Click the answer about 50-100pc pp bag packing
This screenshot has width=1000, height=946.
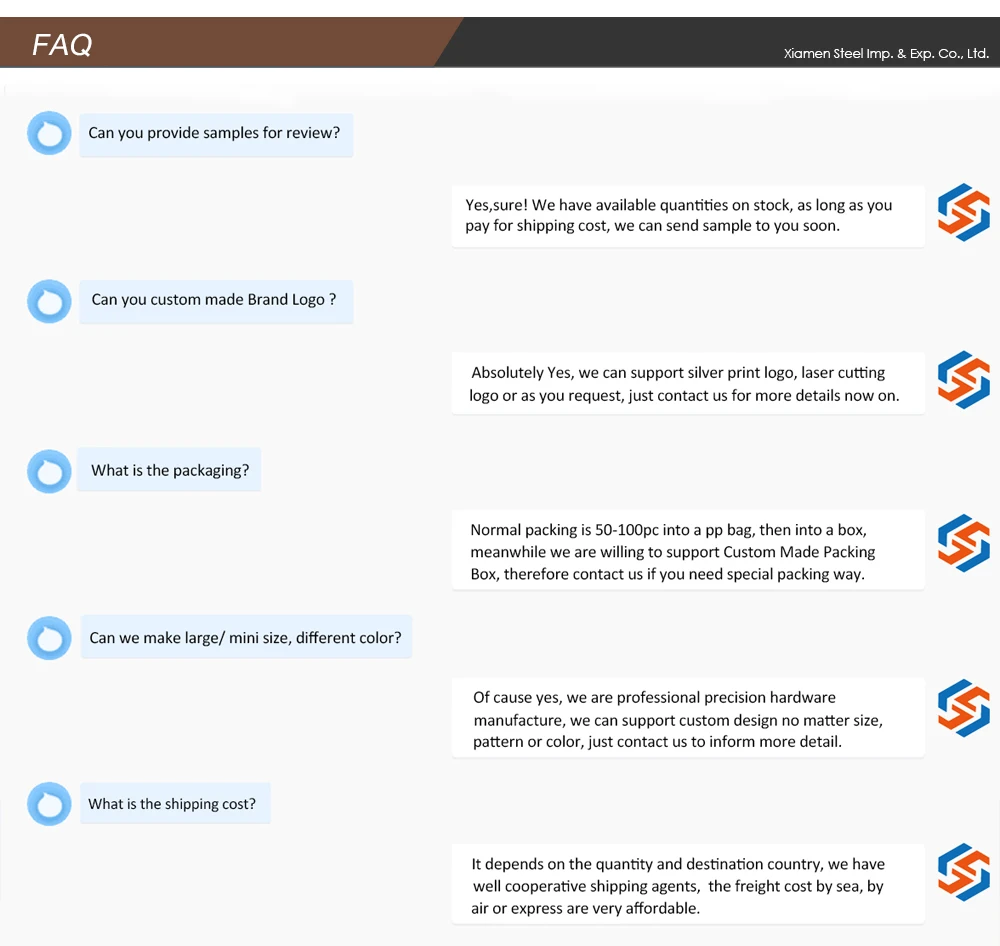click(687, 552)
